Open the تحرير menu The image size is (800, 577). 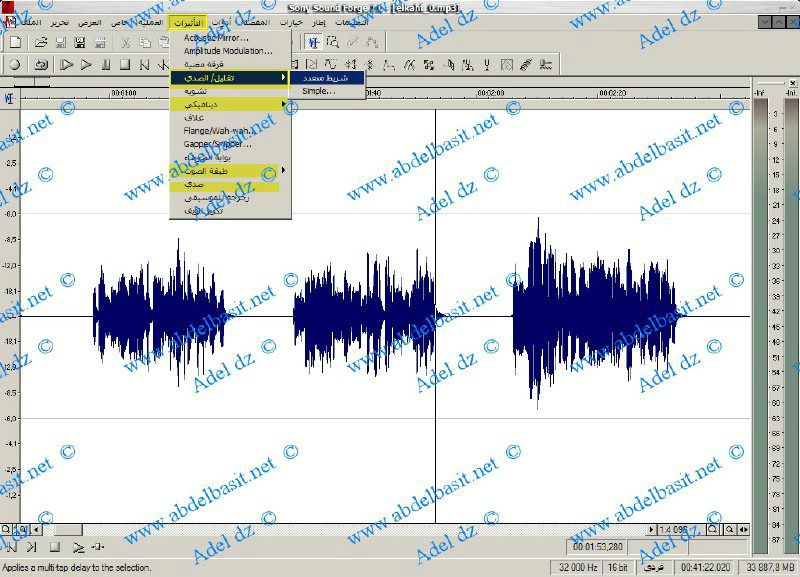[60, 23]
